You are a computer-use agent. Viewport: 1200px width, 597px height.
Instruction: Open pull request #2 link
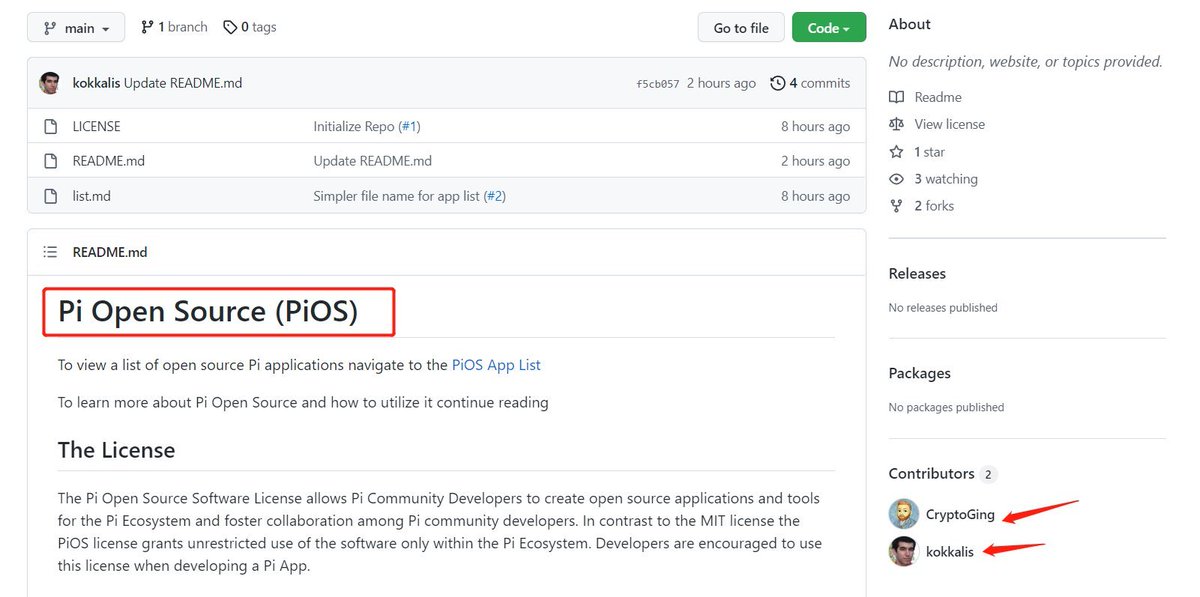pos(495,196)
